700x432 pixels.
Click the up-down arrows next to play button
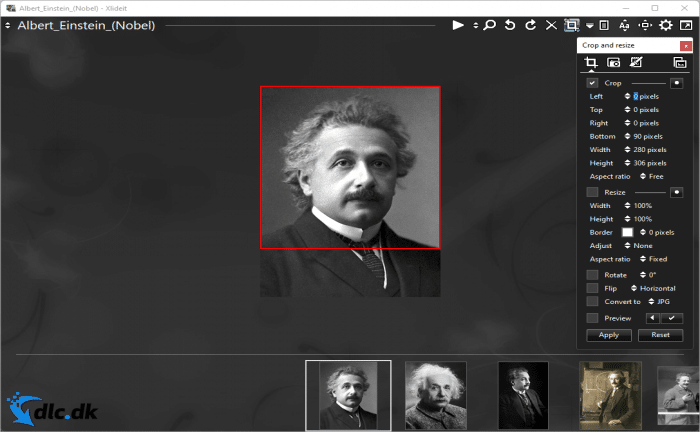[475, 26]
